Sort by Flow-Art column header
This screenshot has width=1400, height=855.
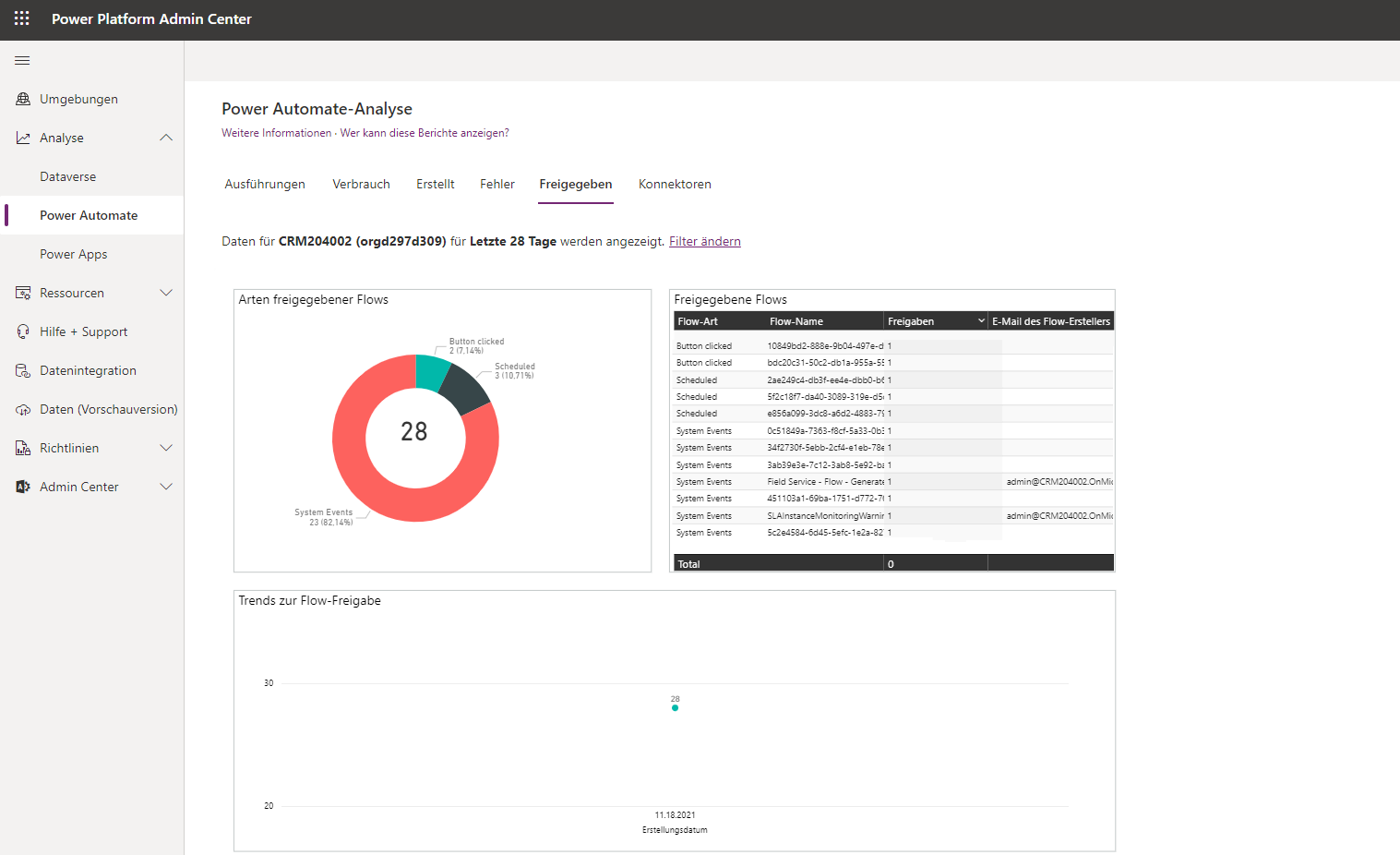coord(697,321)
